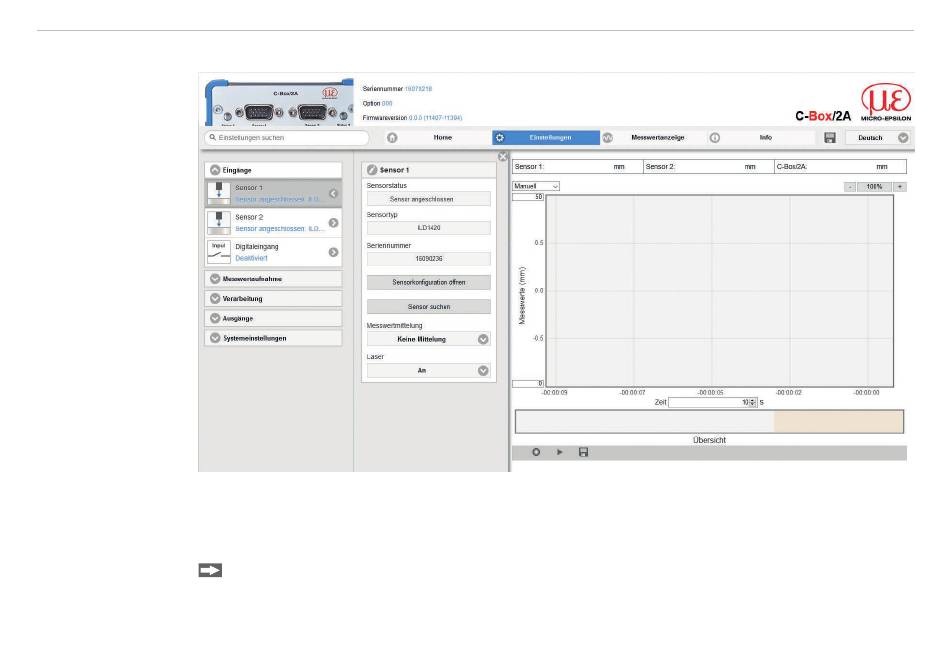Open the Messwertanzeige tab

click(657, 138)
